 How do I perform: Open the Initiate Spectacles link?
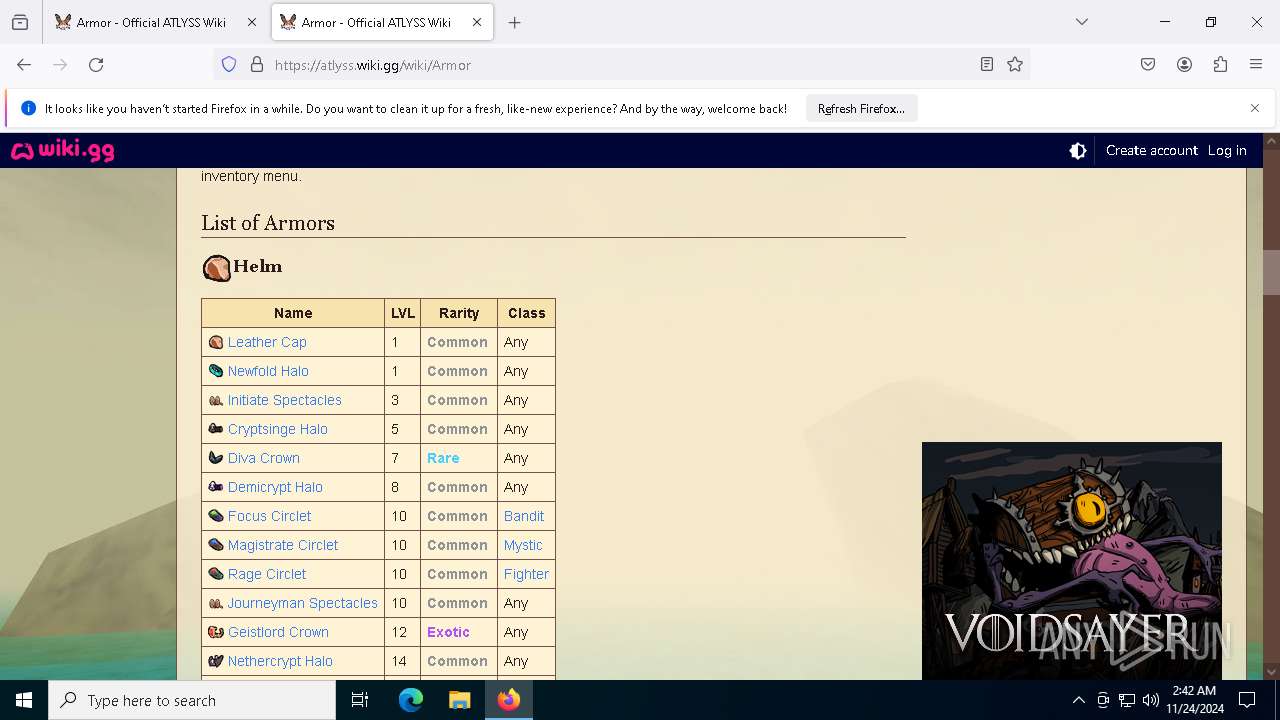tap(285, 400)
